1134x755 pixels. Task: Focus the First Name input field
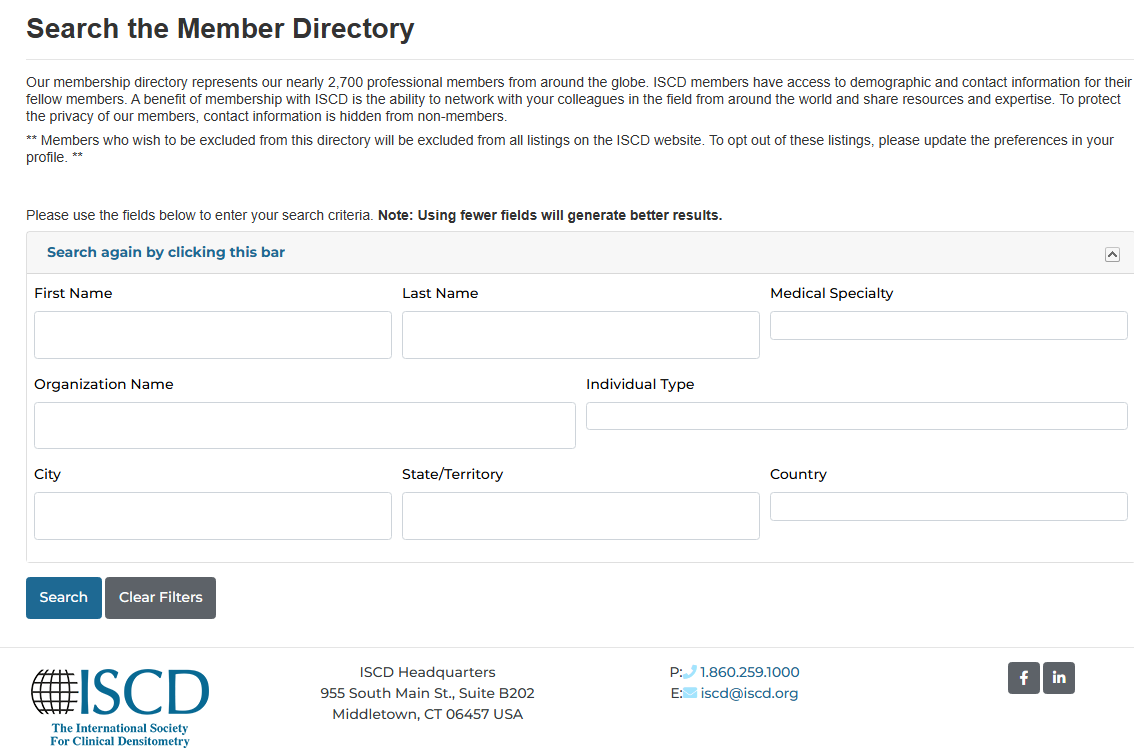pos(213,335)
